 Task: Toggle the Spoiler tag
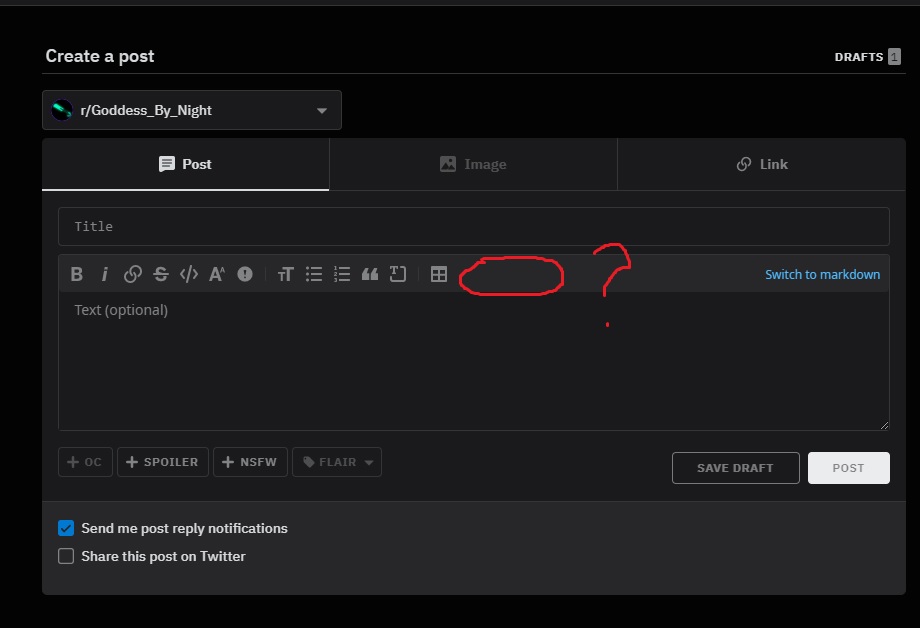tap(163, 462)
